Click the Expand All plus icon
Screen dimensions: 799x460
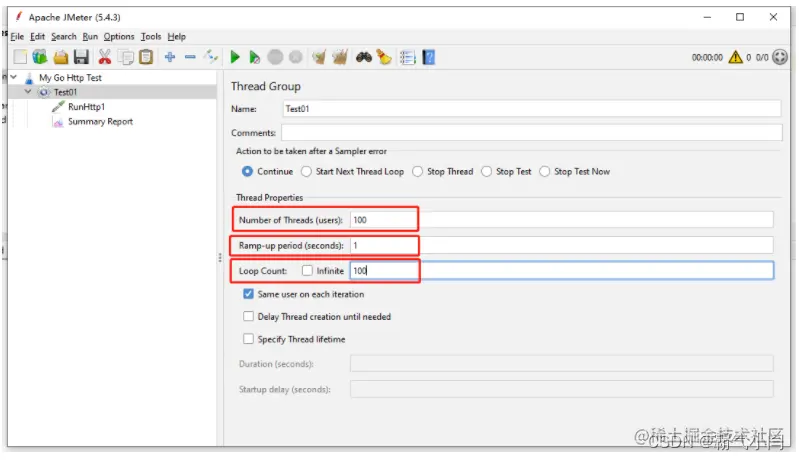pos(170,57)
